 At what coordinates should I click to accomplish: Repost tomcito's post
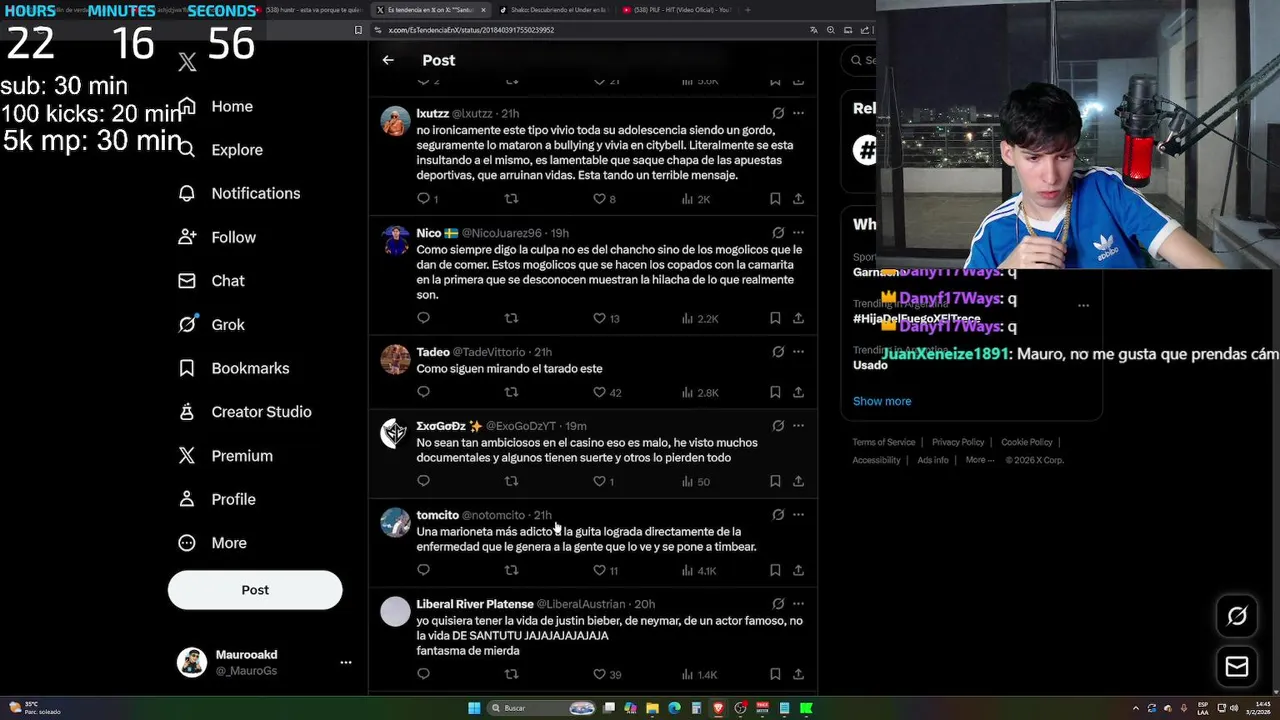tap(511, 570)
